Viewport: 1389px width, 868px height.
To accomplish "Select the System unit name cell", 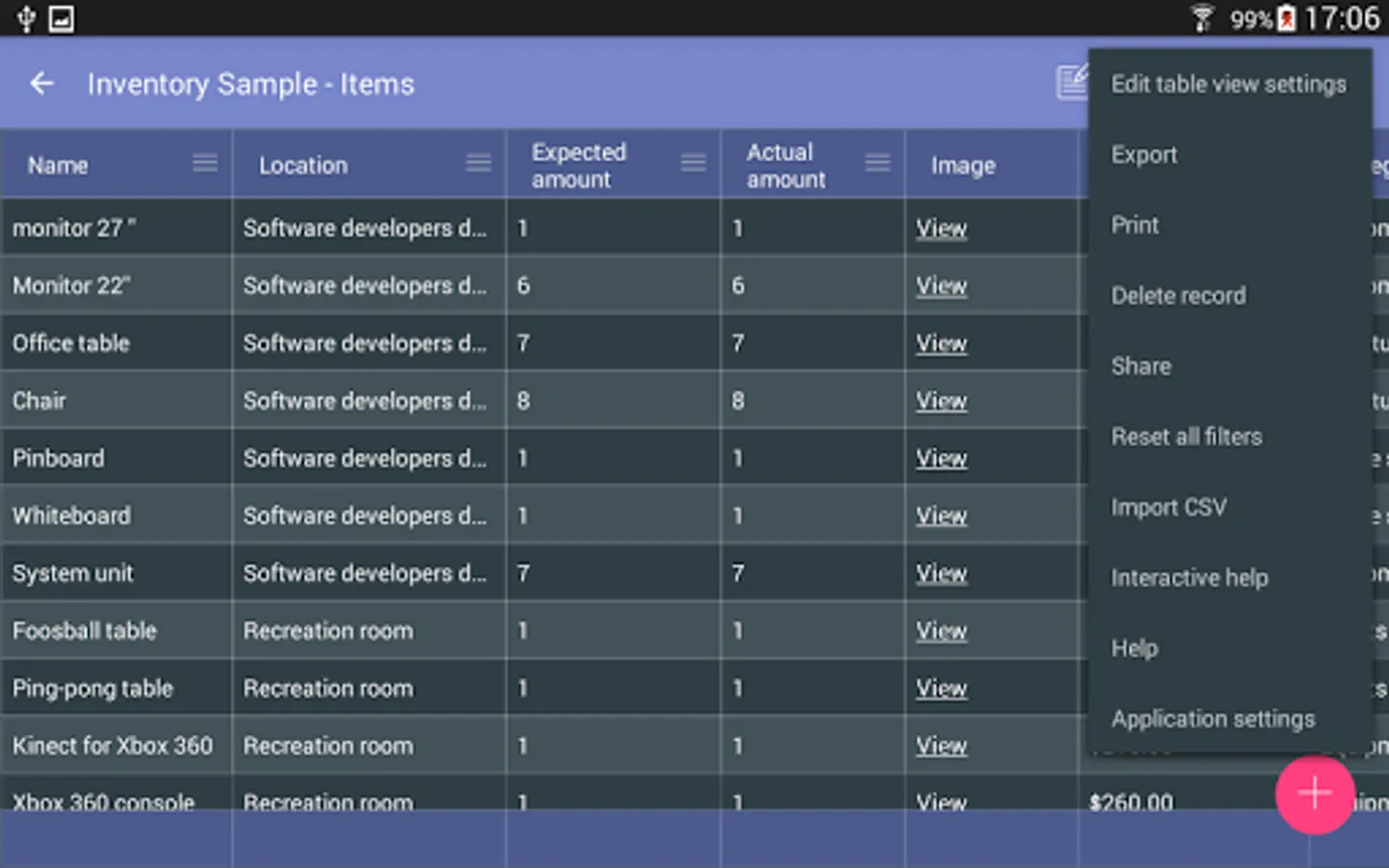I will click(117, 573).
